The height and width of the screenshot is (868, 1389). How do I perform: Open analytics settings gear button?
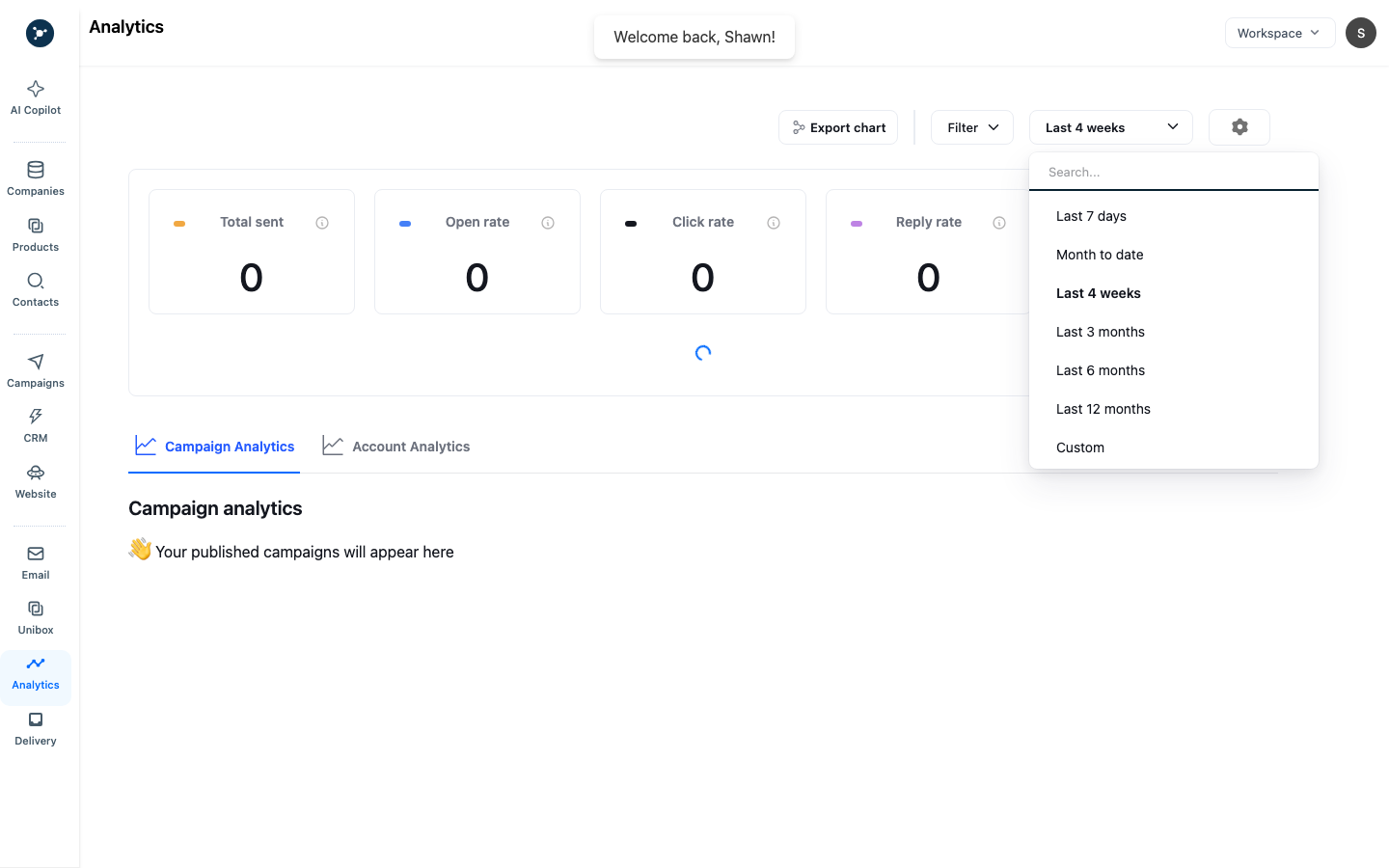tap(1239, 127)
